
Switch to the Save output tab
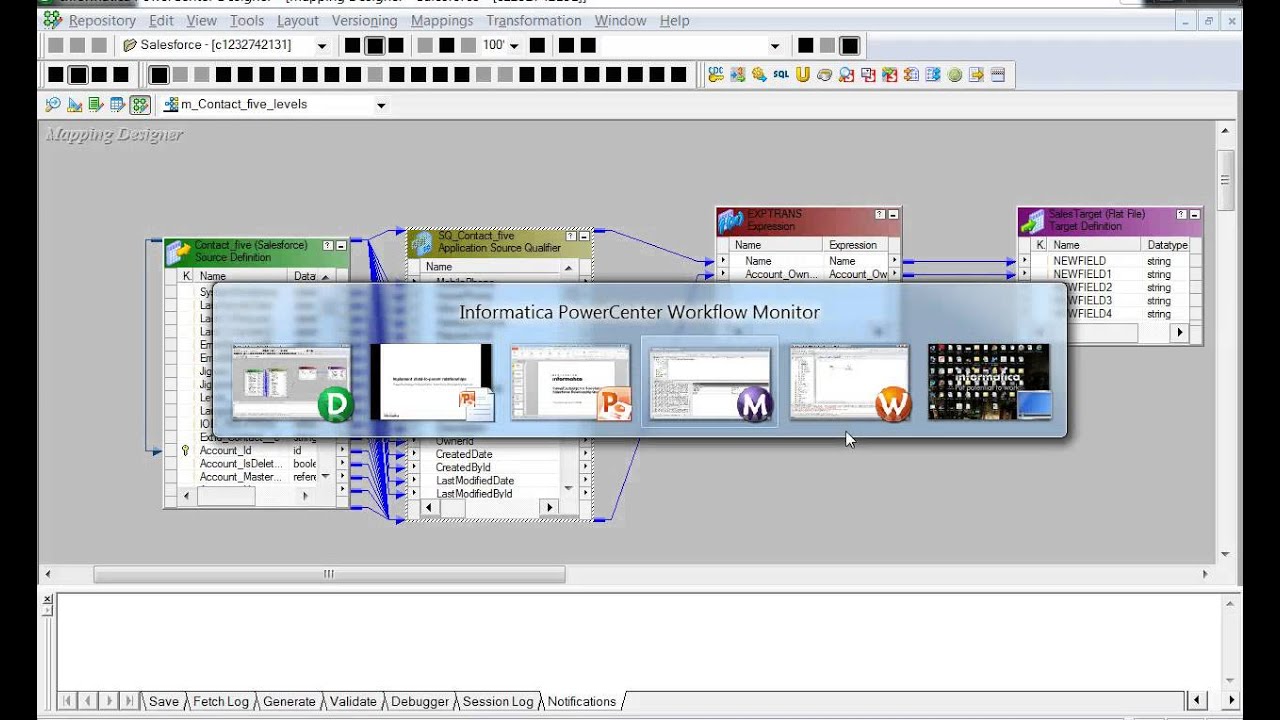click(163, 701)
